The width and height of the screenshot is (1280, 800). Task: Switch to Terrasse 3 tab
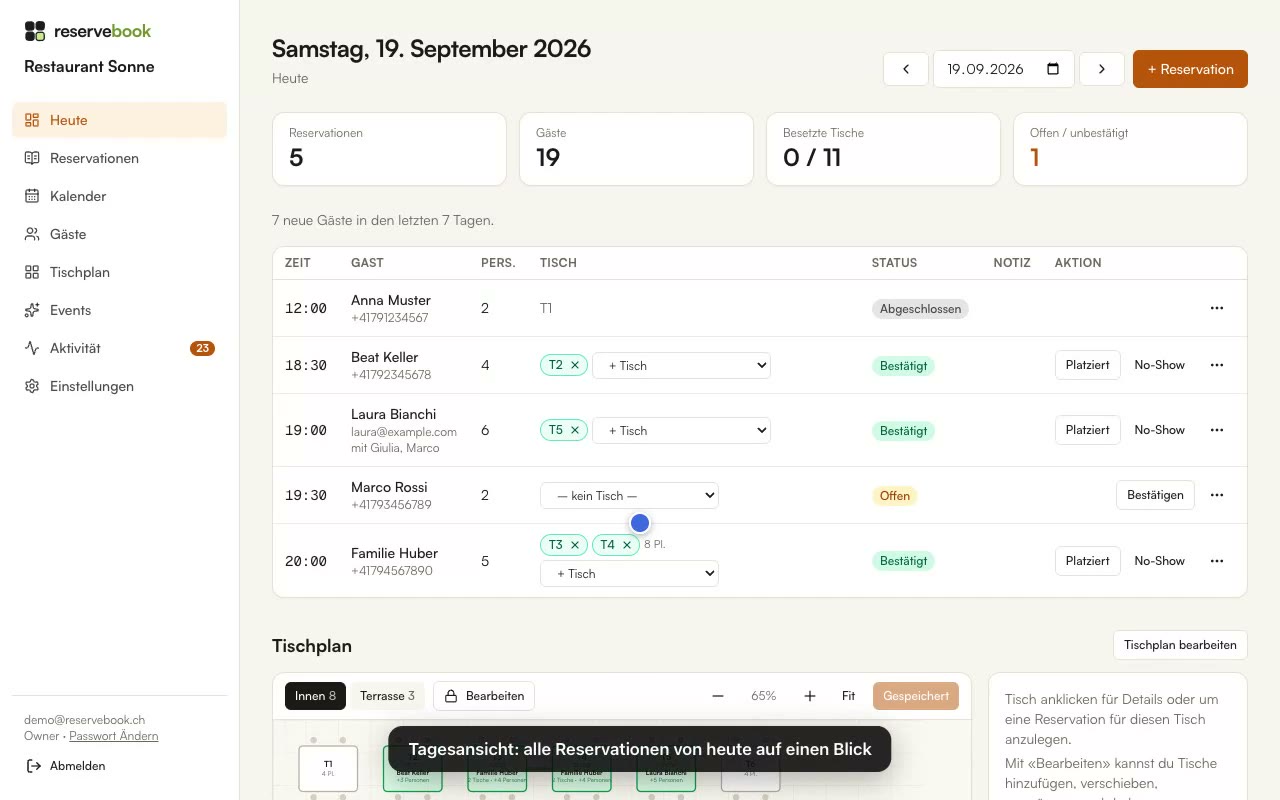coord(387,696)
